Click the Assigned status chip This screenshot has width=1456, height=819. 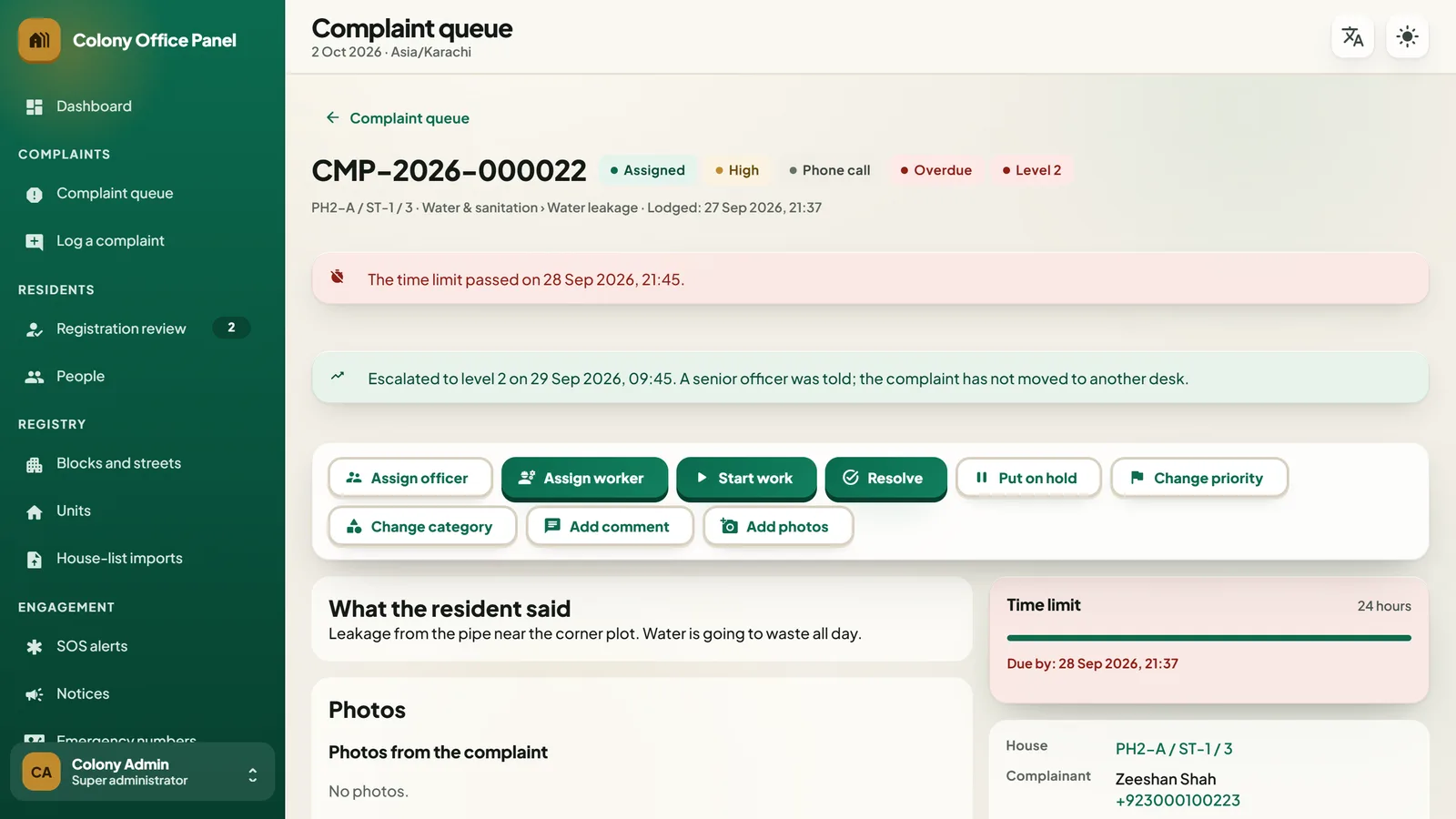647,170
